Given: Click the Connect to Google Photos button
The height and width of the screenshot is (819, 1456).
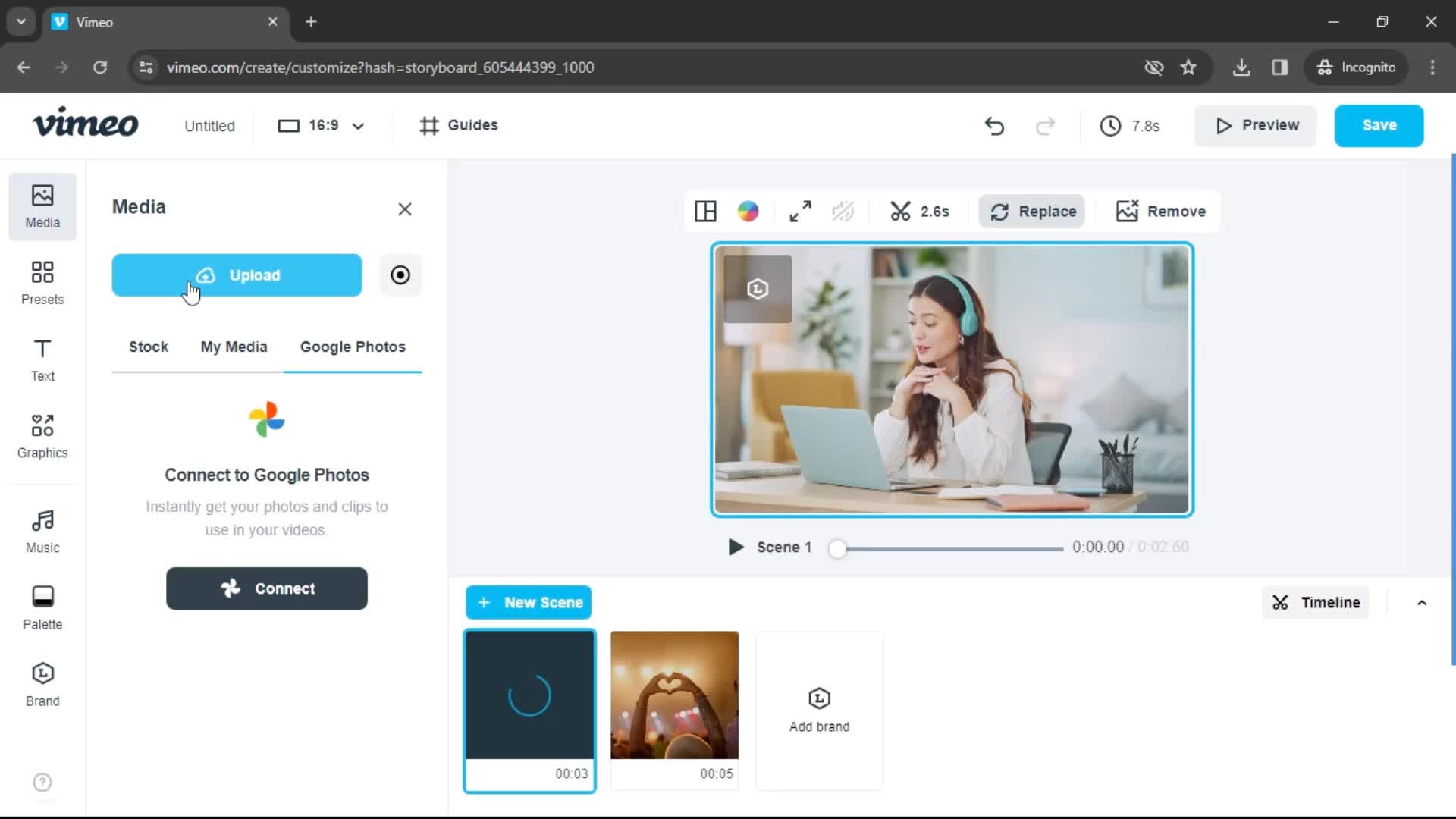Looking at the screenshot, I should tap(267, 588).
